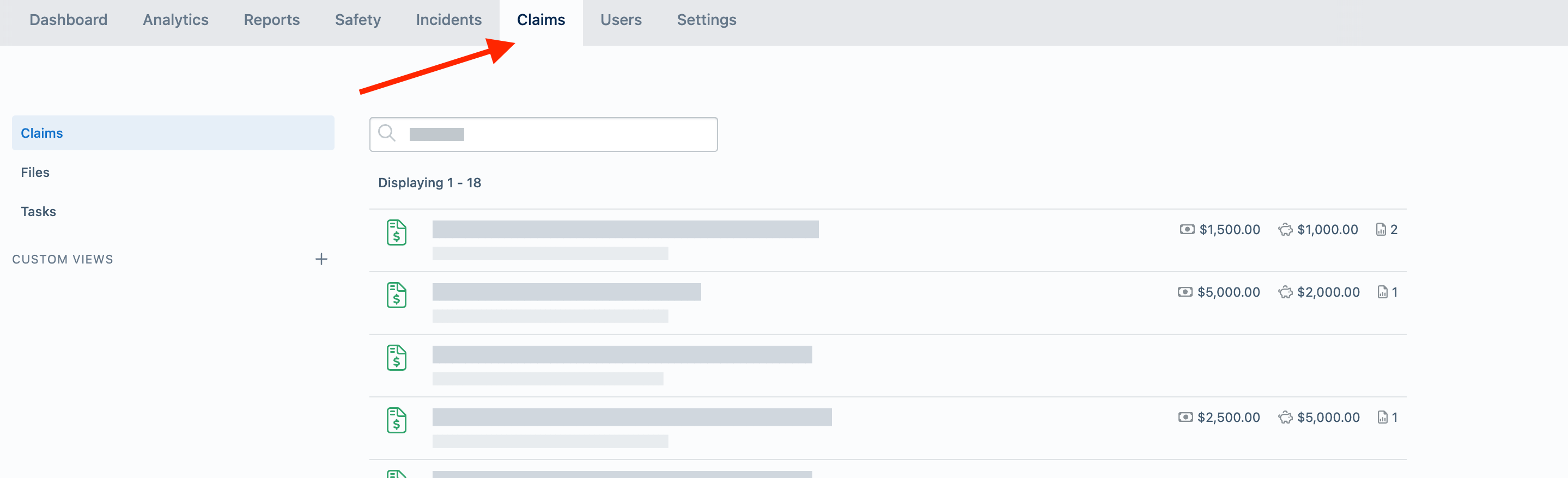The image size is (1568, 478).
Task: Click piggy bank icon beside $5,000.00 reserve
Action: [x=1285, y=417]
